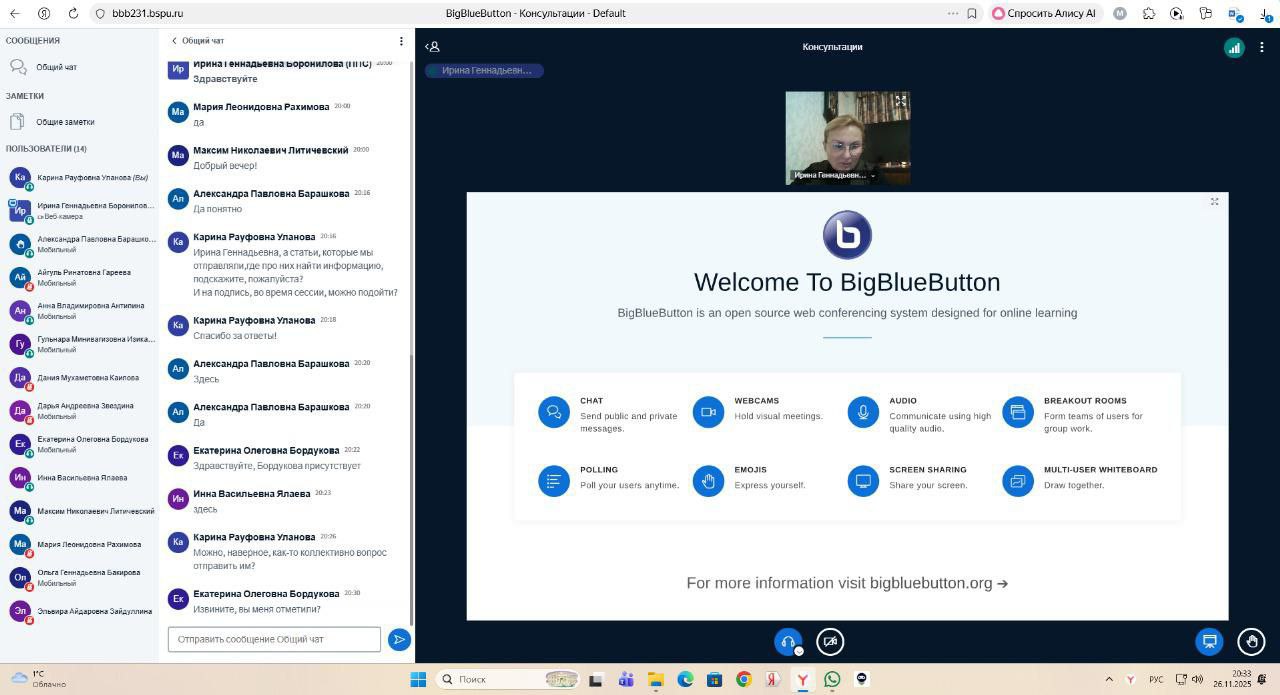Open WhatsApp from the Windows taskbar
Screen dimensions: 1280x695
click(832, 679)
